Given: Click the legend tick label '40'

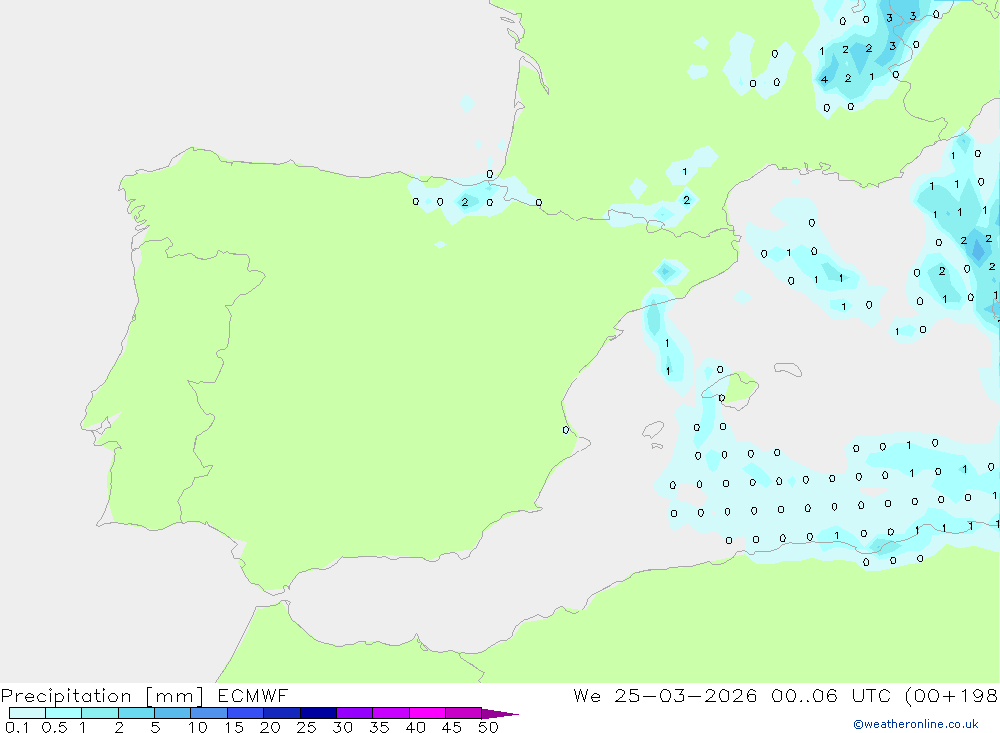Looking at the screenshot, I should pyautogui.click(x=415, y=727).
